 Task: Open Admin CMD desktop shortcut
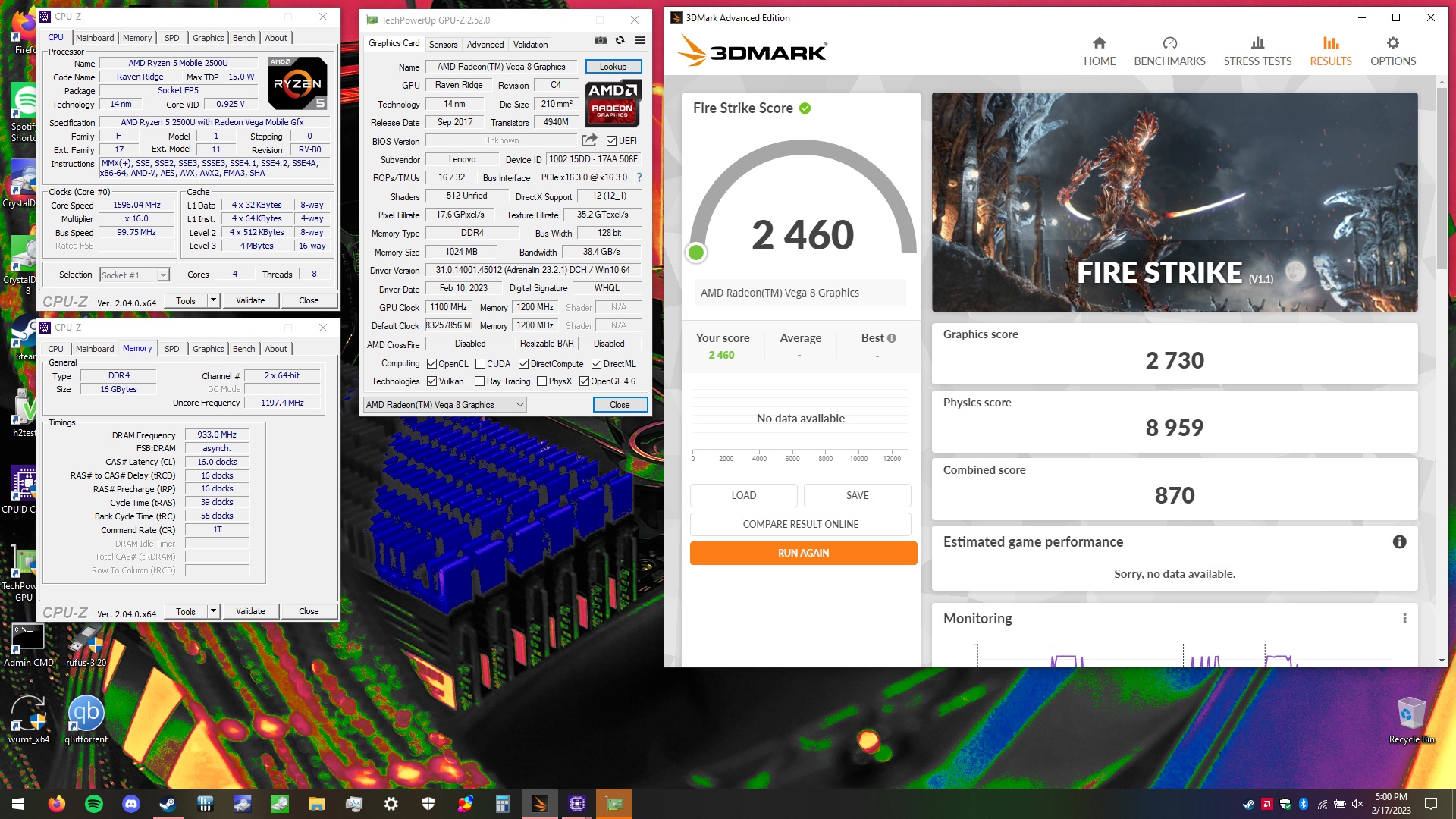pyautogui.click(x=28, y=645)
